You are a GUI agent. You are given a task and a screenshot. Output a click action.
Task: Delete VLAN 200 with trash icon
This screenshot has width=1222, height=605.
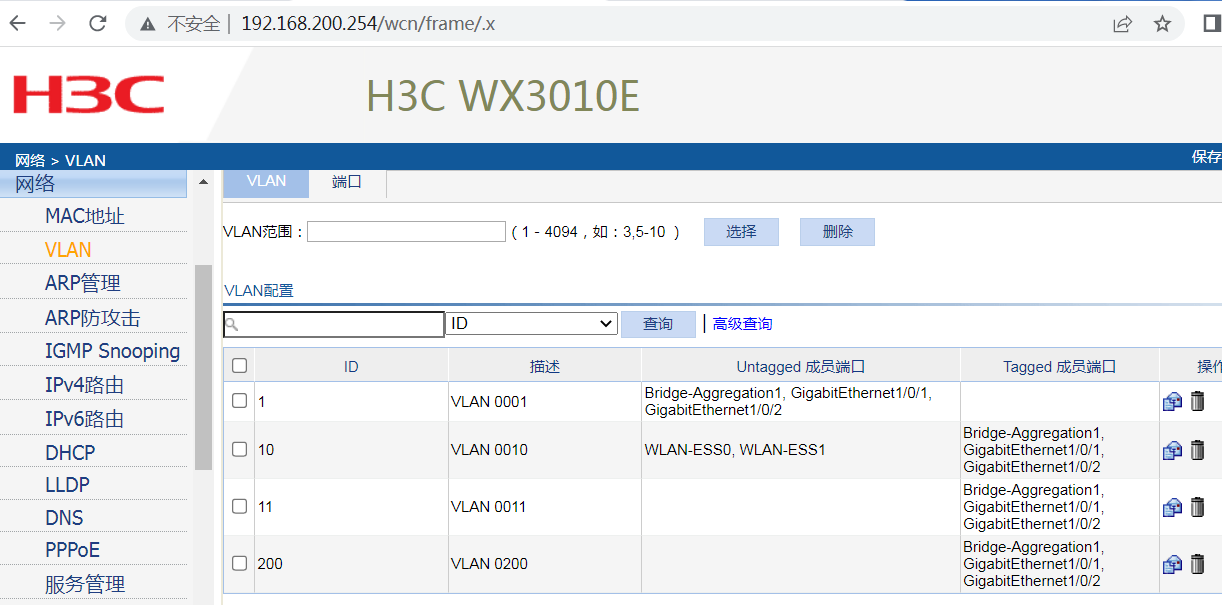tap(1197, 564)
